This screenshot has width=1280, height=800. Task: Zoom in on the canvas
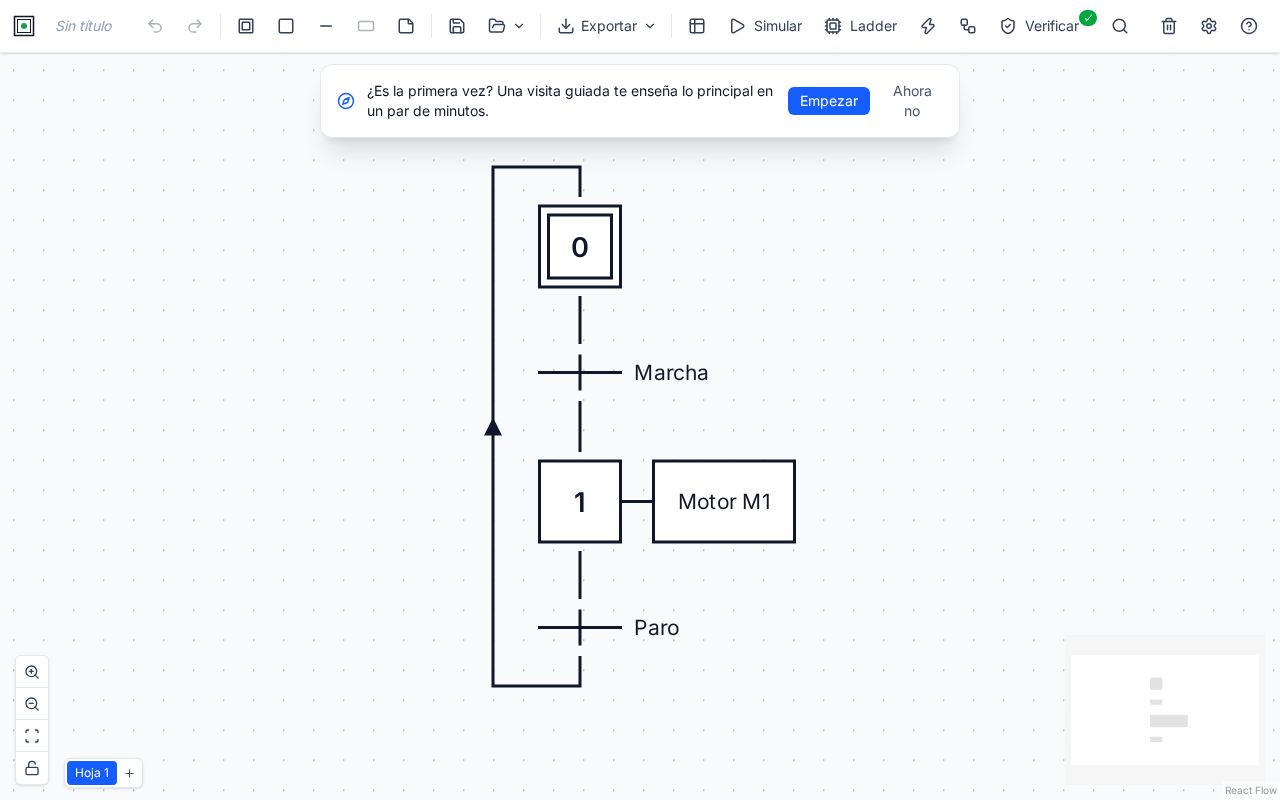[32, 672]
